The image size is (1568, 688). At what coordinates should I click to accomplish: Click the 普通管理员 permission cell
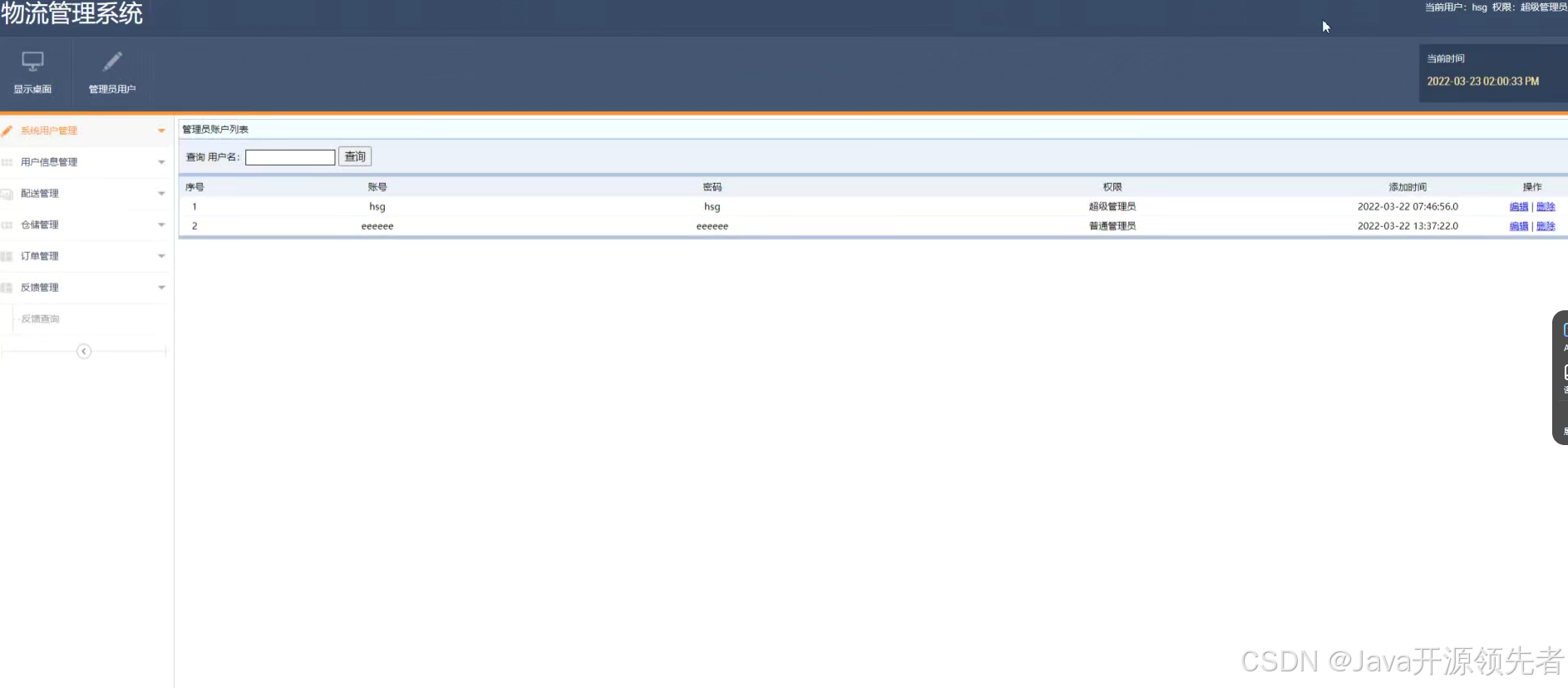1112,226
